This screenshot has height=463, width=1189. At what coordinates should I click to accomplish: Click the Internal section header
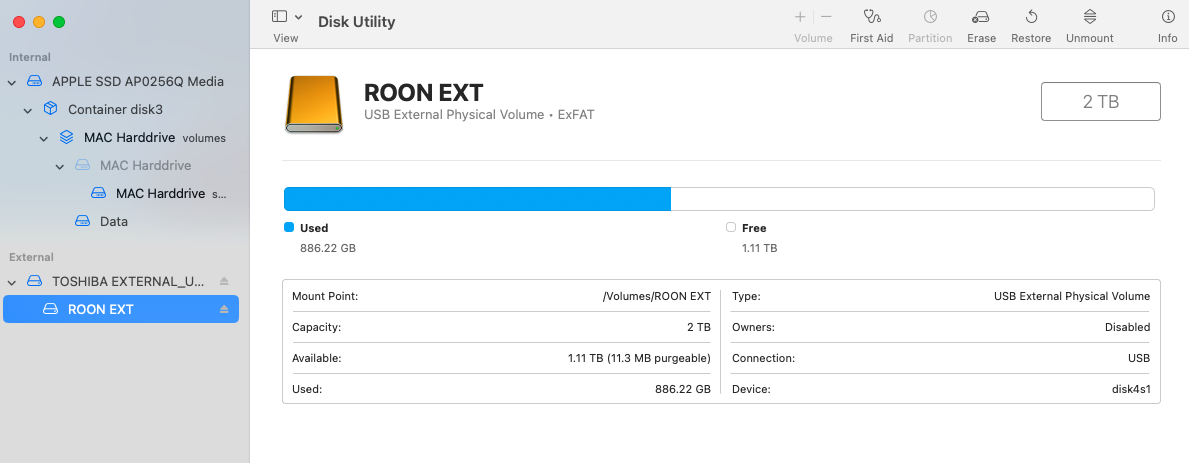(x=30, y=57)
